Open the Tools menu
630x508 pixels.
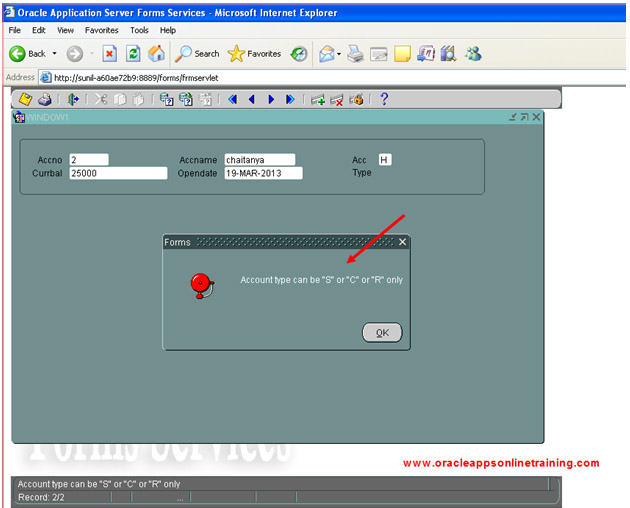click(x=139, y=30)
